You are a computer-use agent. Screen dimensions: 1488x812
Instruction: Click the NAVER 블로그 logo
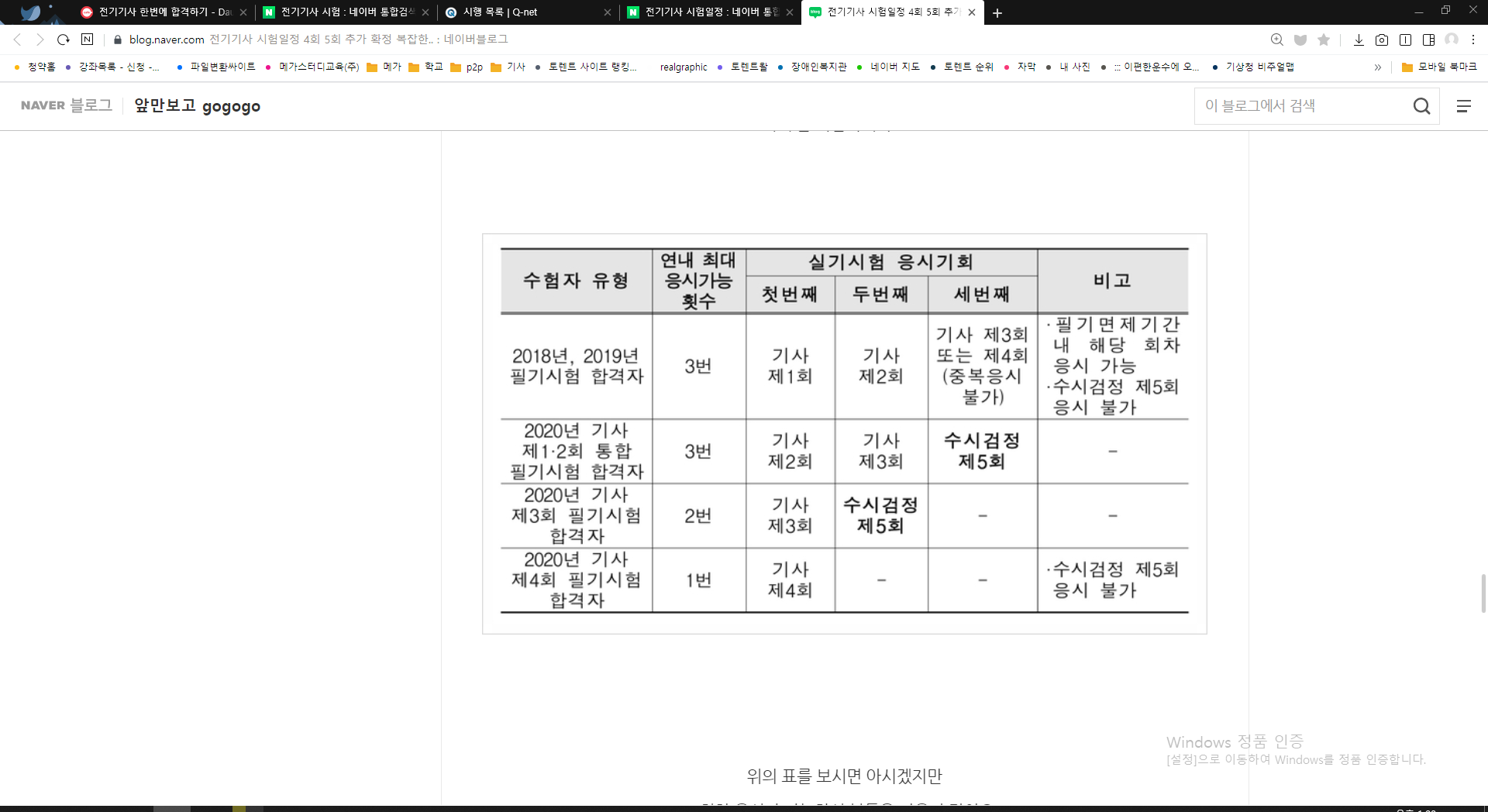click(x=66, y=106)
